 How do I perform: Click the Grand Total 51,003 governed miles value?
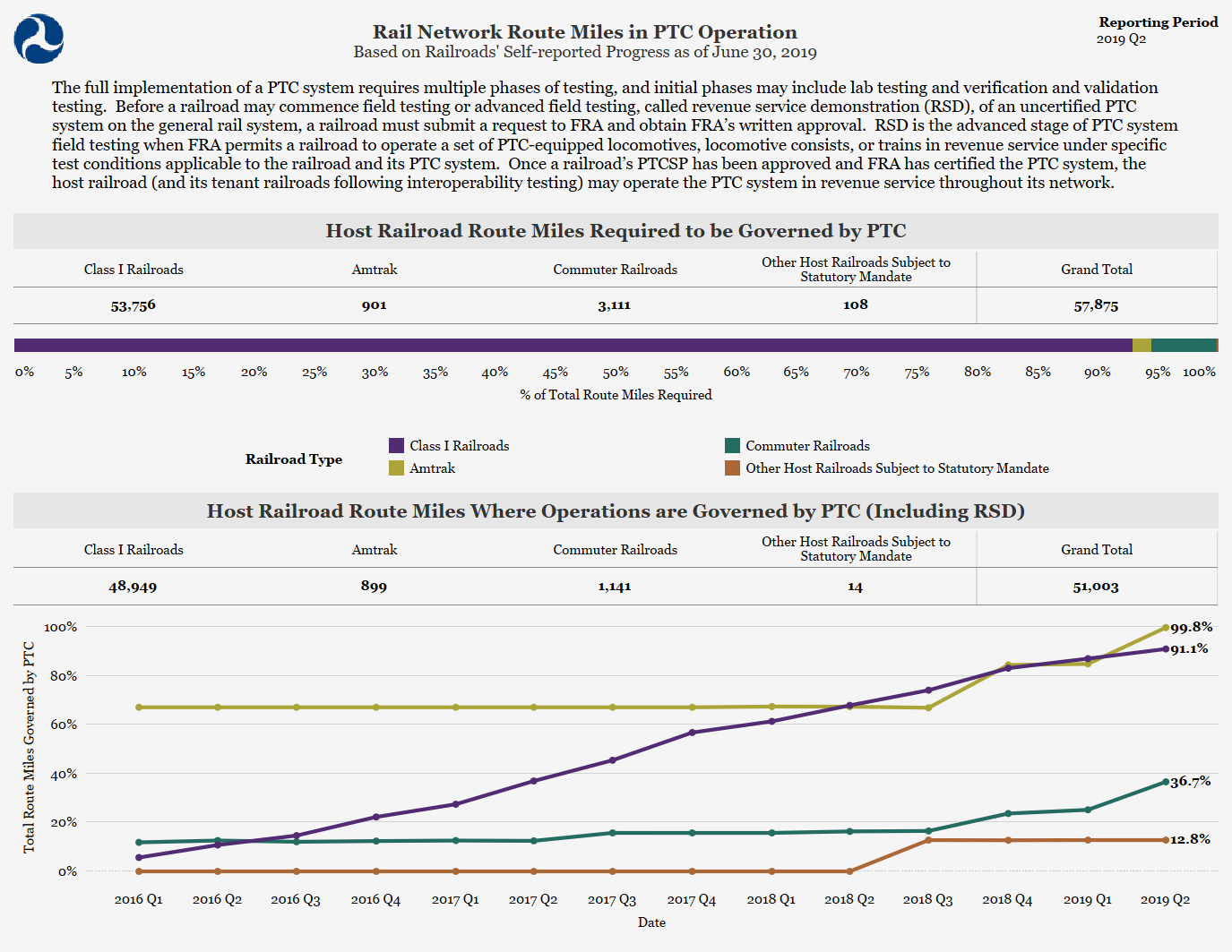coord(1096,587)
